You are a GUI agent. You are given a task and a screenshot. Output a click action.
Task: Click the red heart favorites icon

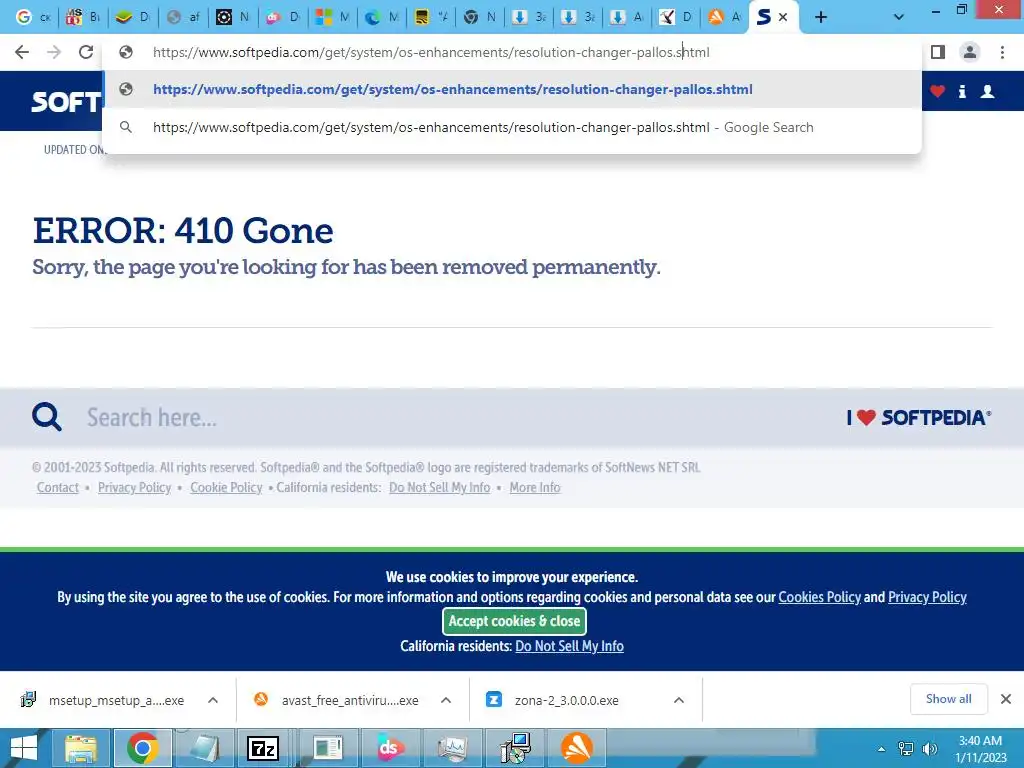[938, 91]
